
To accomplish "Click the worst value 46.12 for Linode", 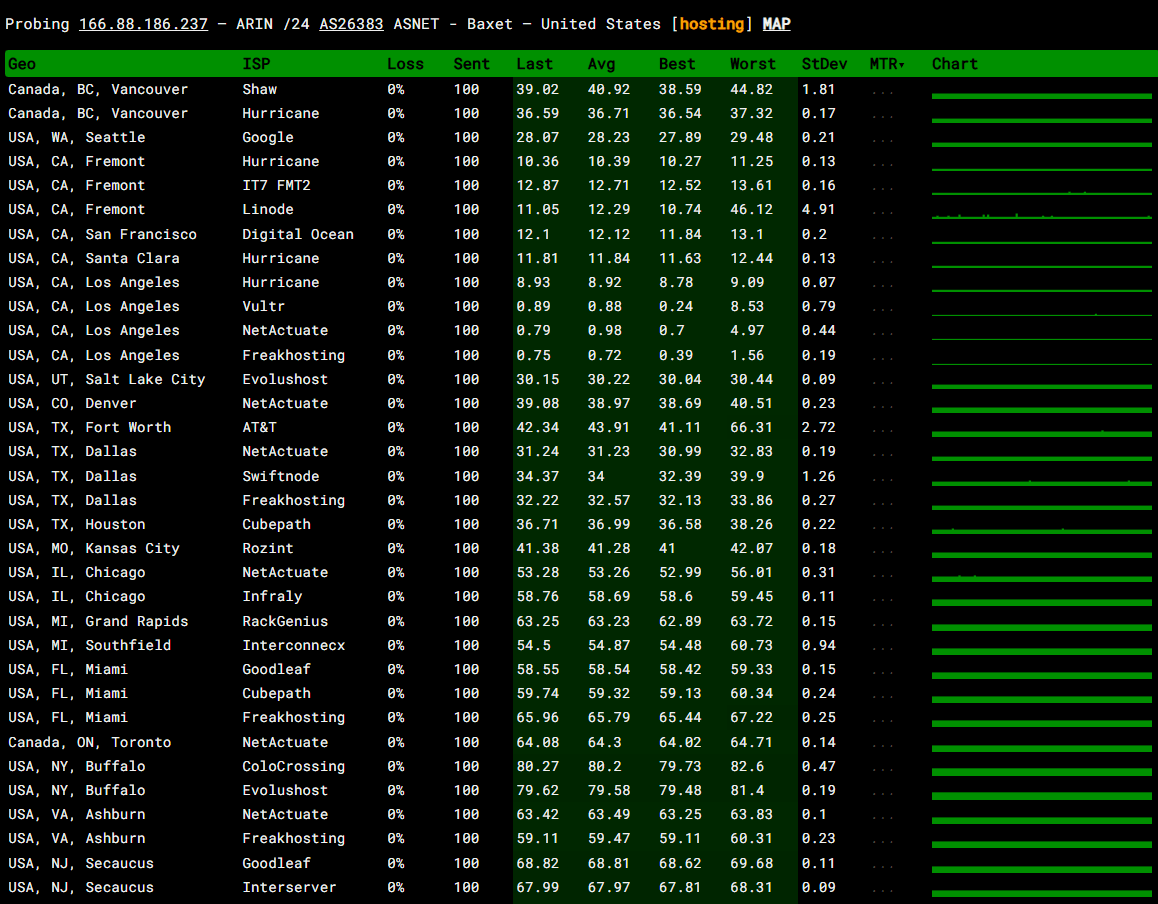I will tap(752, 210).
